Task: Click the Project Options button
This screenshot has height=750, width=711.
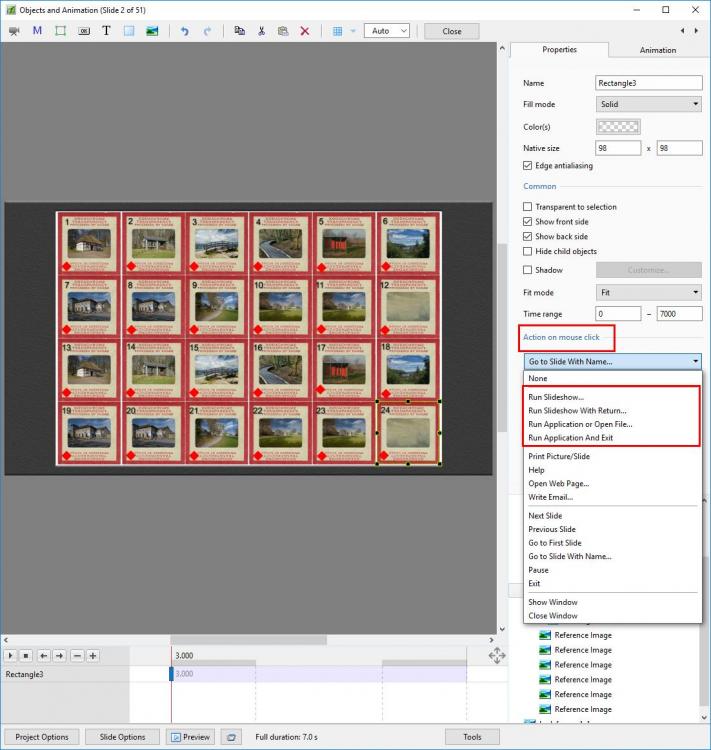Action: click(42, 737)
